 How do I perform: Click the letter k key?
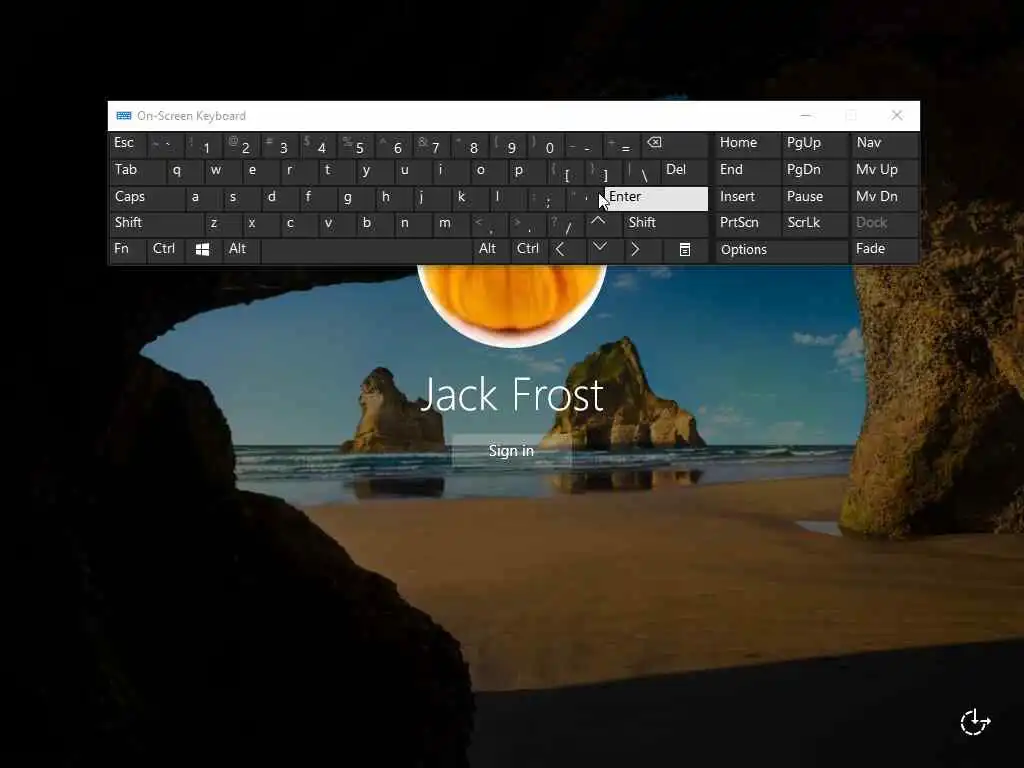coord(470,198)
